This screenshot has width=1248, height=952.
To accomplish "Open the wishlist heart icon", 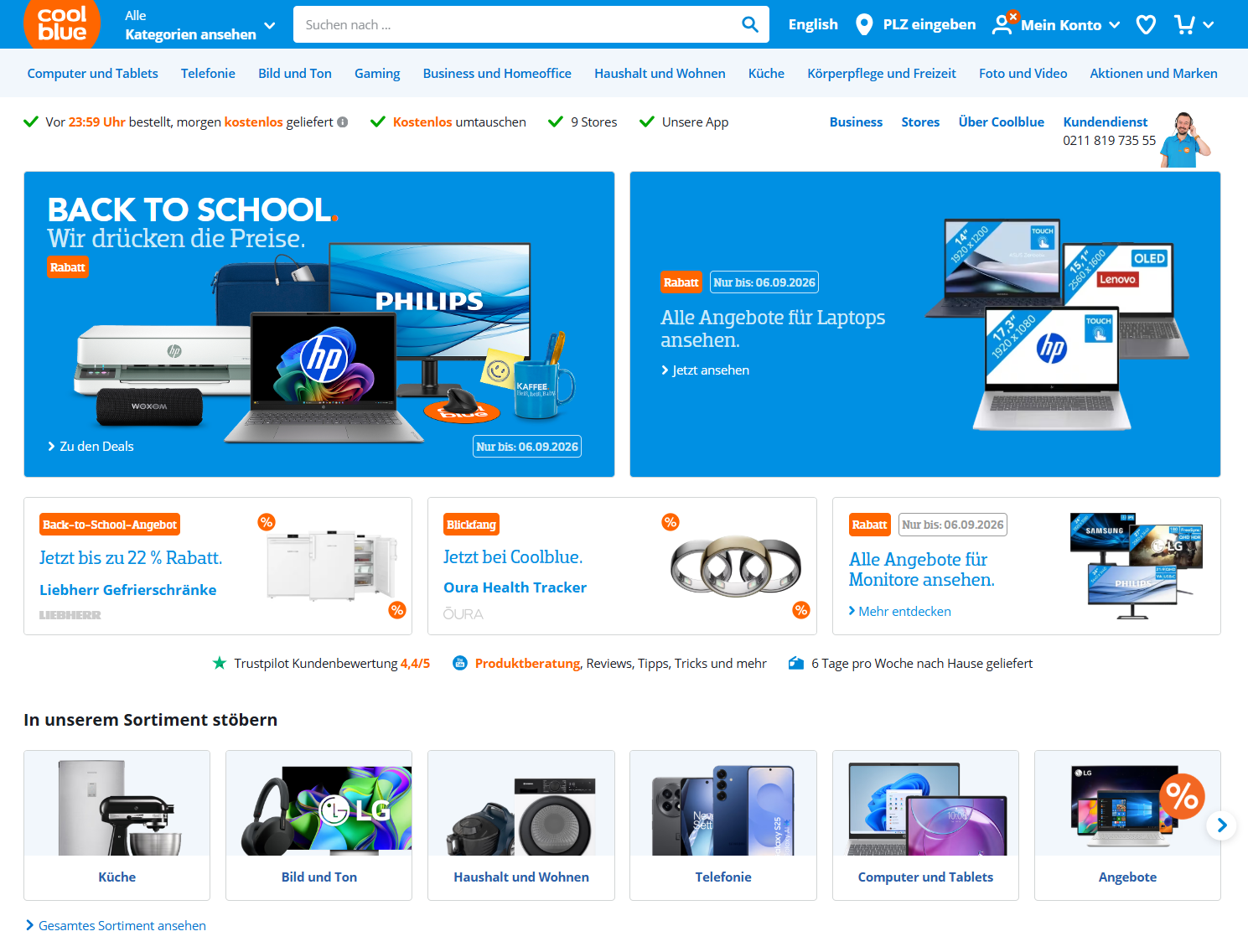I will point(1146,25).
